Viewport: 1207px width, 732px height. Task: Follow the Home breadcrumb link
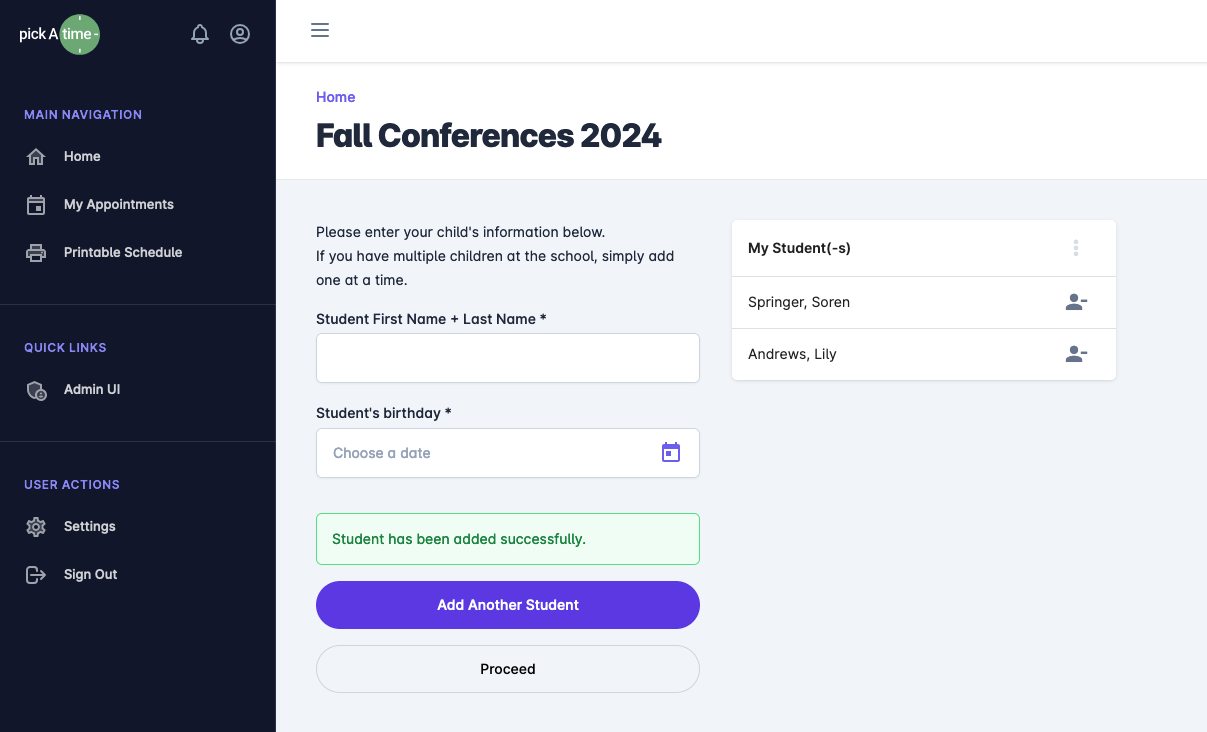[x=336, y=97]
